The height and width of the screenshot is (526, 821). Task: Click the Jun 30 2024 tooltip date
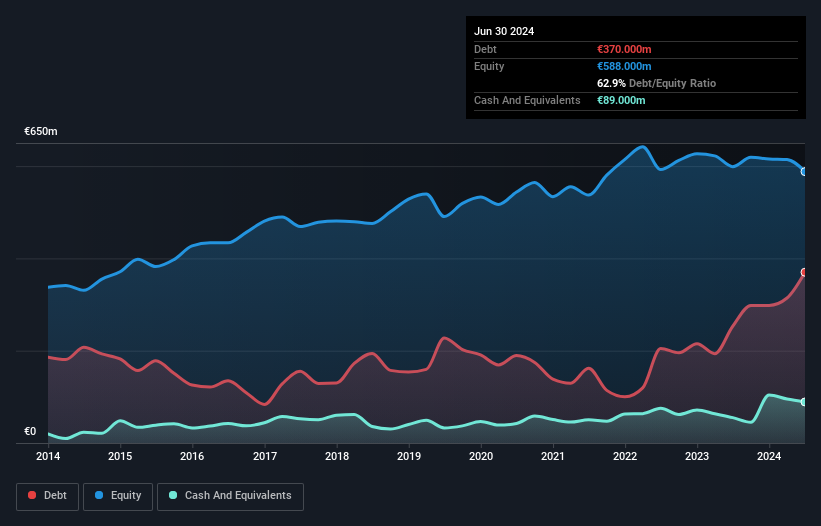tap(504, 31)
